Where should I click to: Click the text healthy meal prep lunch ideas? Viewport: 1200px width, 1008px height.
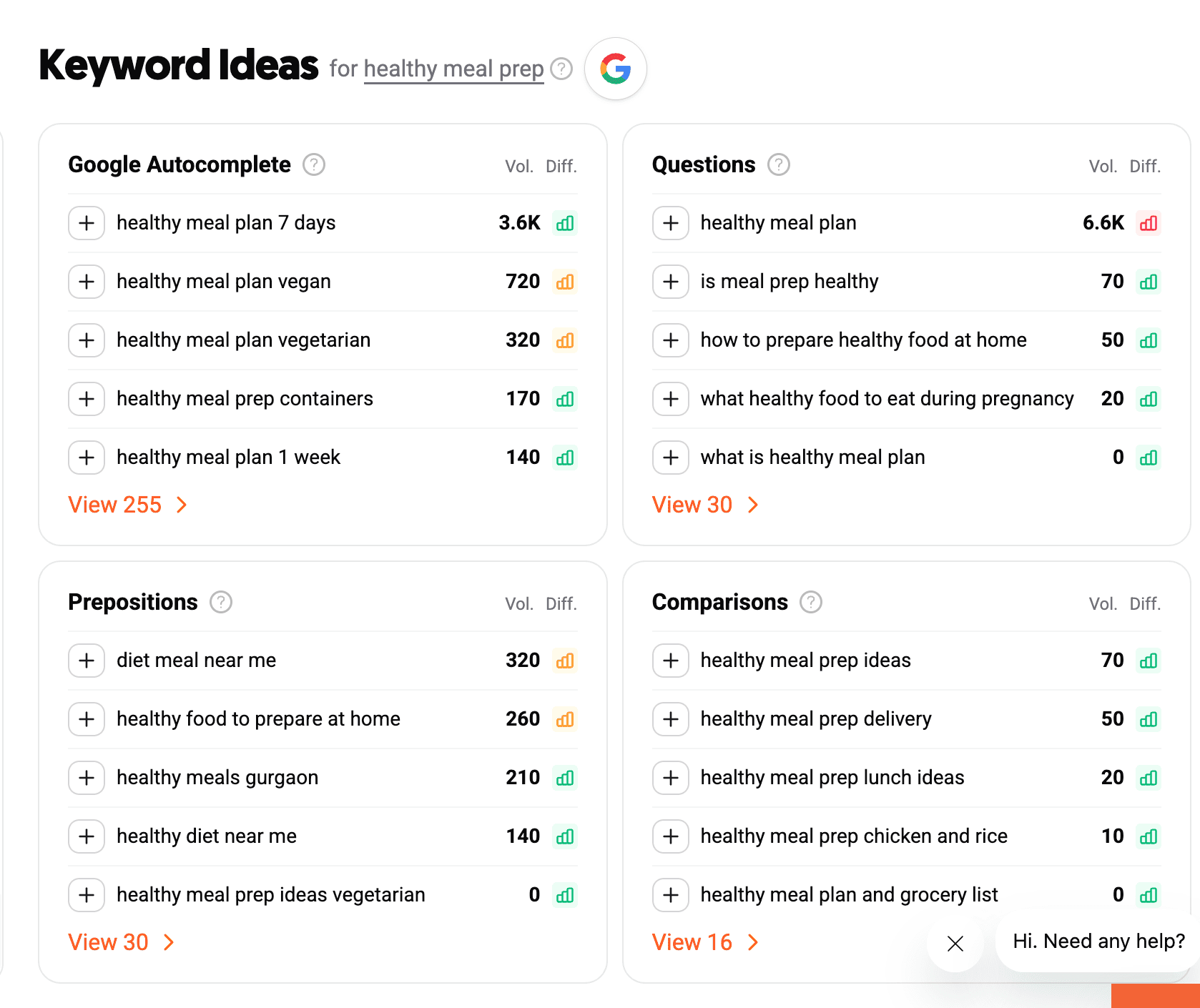(832, 778)
